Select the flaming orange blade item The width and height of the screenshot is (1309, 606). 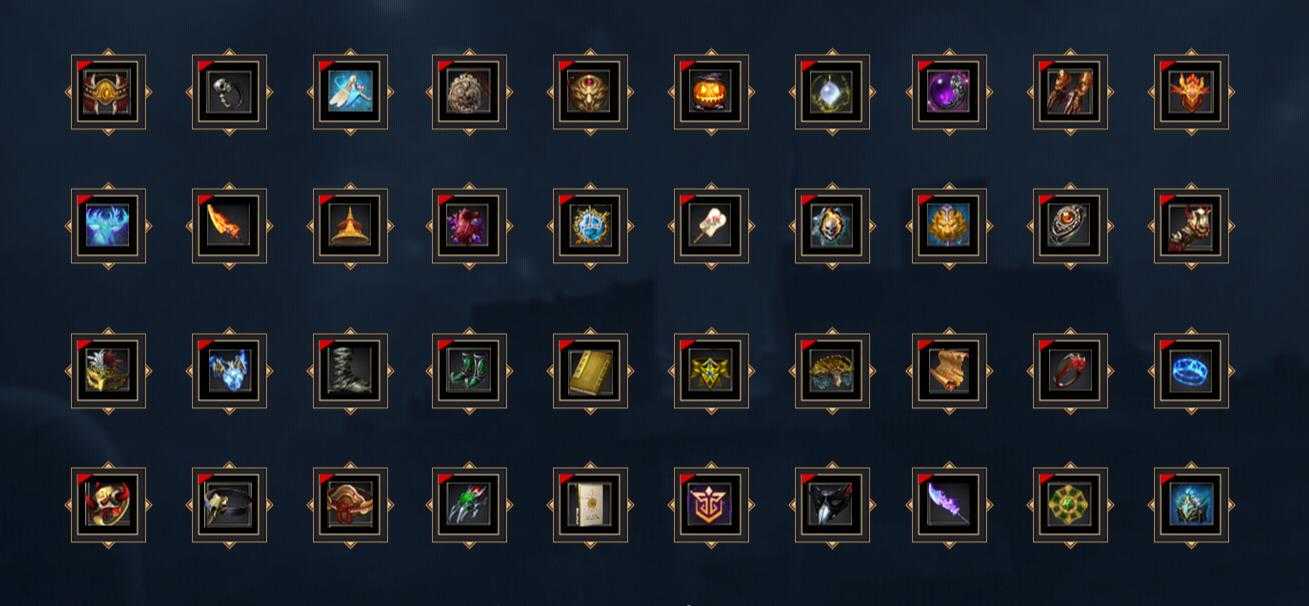coord(229,226)
